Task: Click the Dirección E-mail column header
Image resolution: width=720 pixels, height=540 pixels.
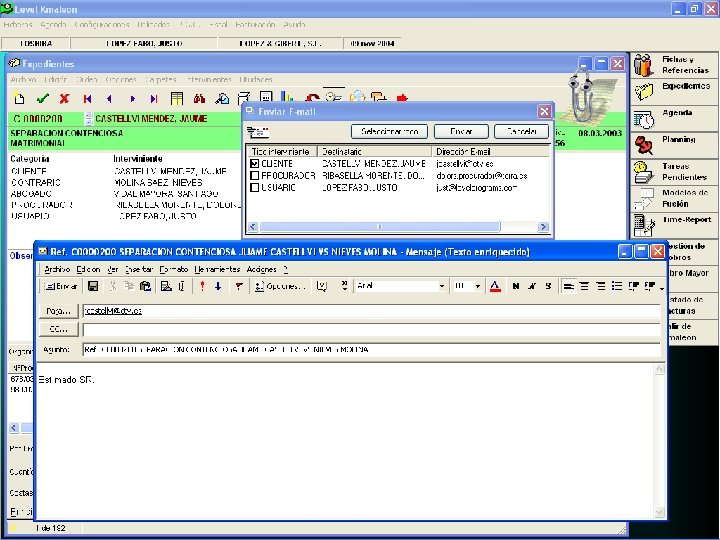Action: 490,152
